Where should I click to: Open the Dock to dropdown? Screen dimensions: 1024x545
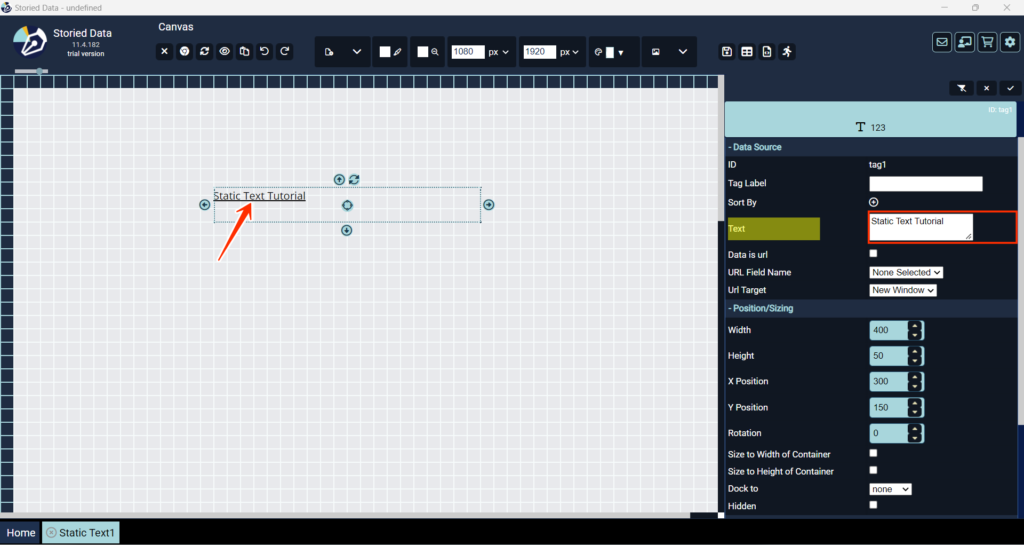[x=890, y=489]
